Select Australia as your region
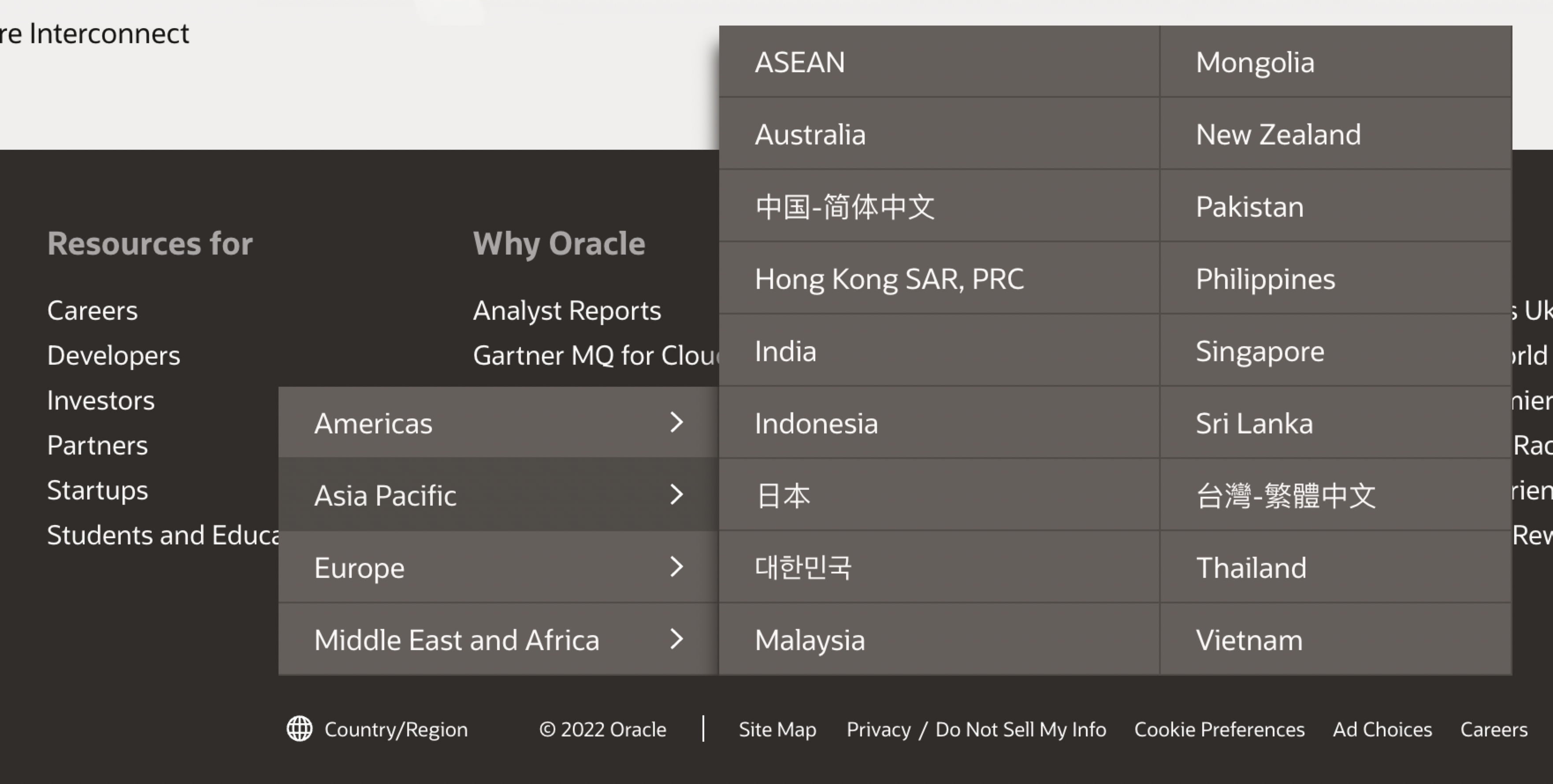This screenshot has height=784, width=1553. [809, 134]
